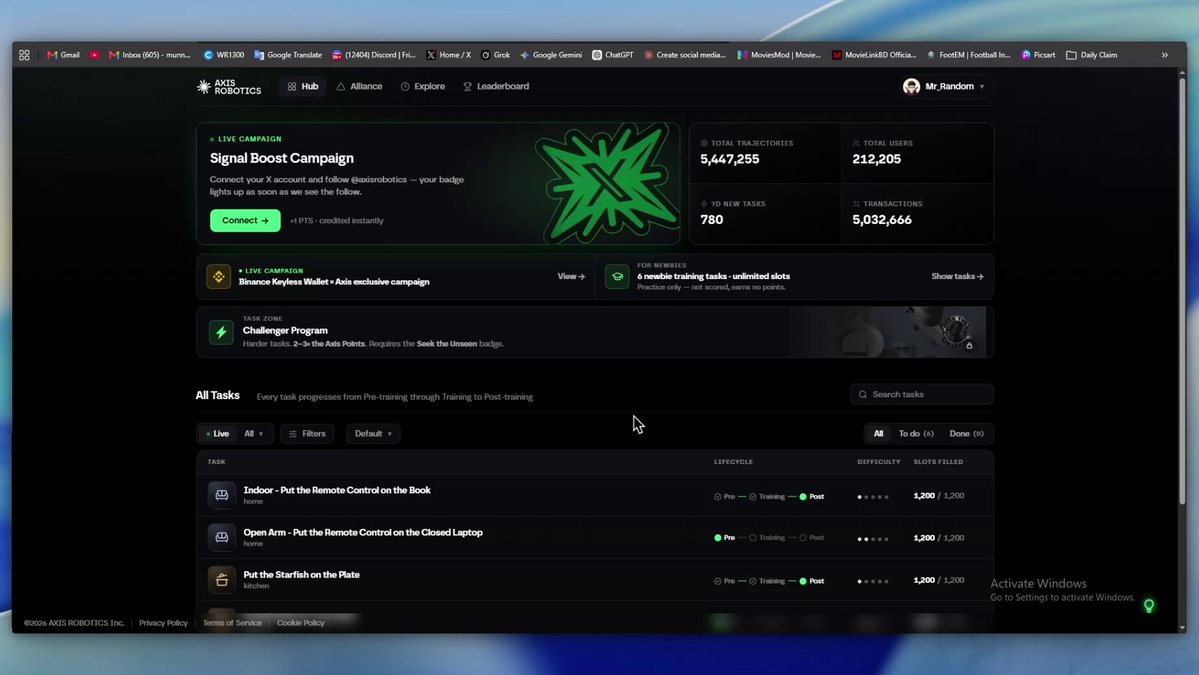Click the Lifecycle column header
This screenshot has height=675, width=1199.
pos(733,462)
